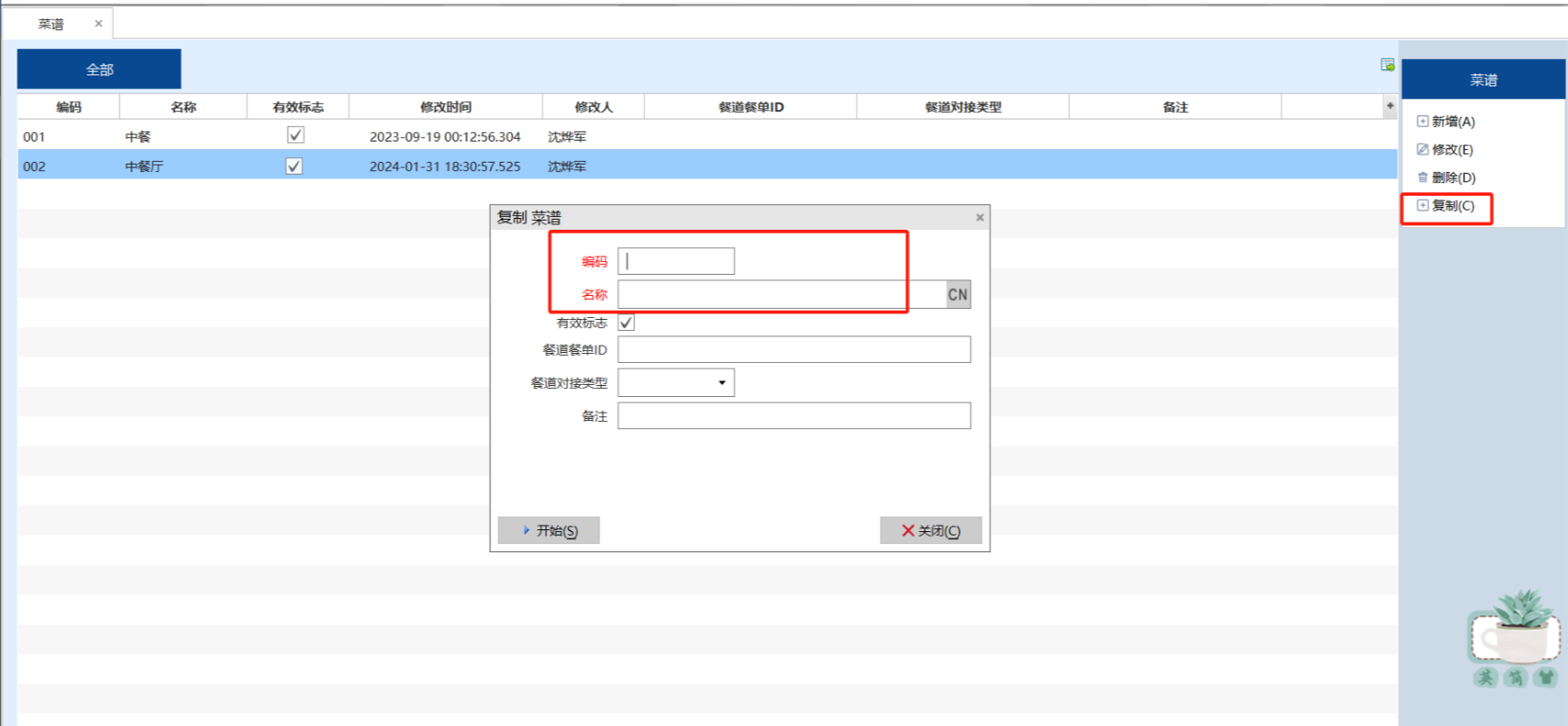
Task: Toggle 有效标志 checkbox for row 002
Action: (x=294, y=166)
